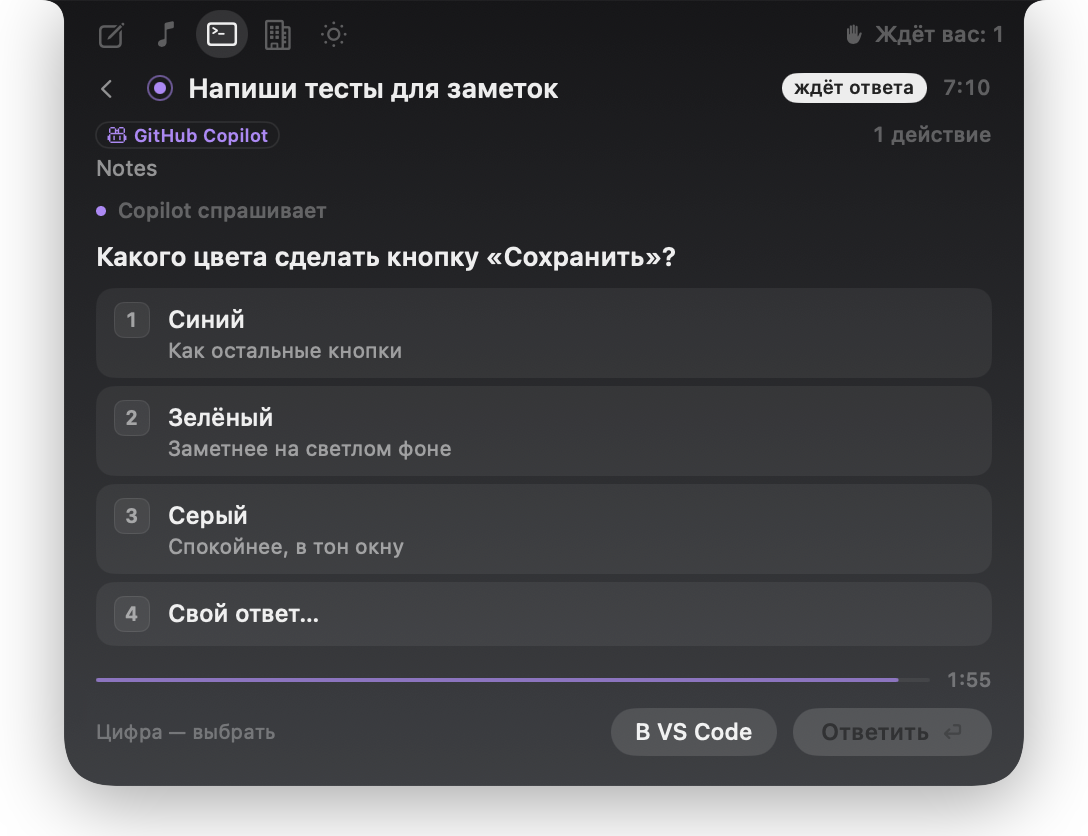The image size is (1088, 836).
Task: Click the purple session status circle
Action: 160,88
